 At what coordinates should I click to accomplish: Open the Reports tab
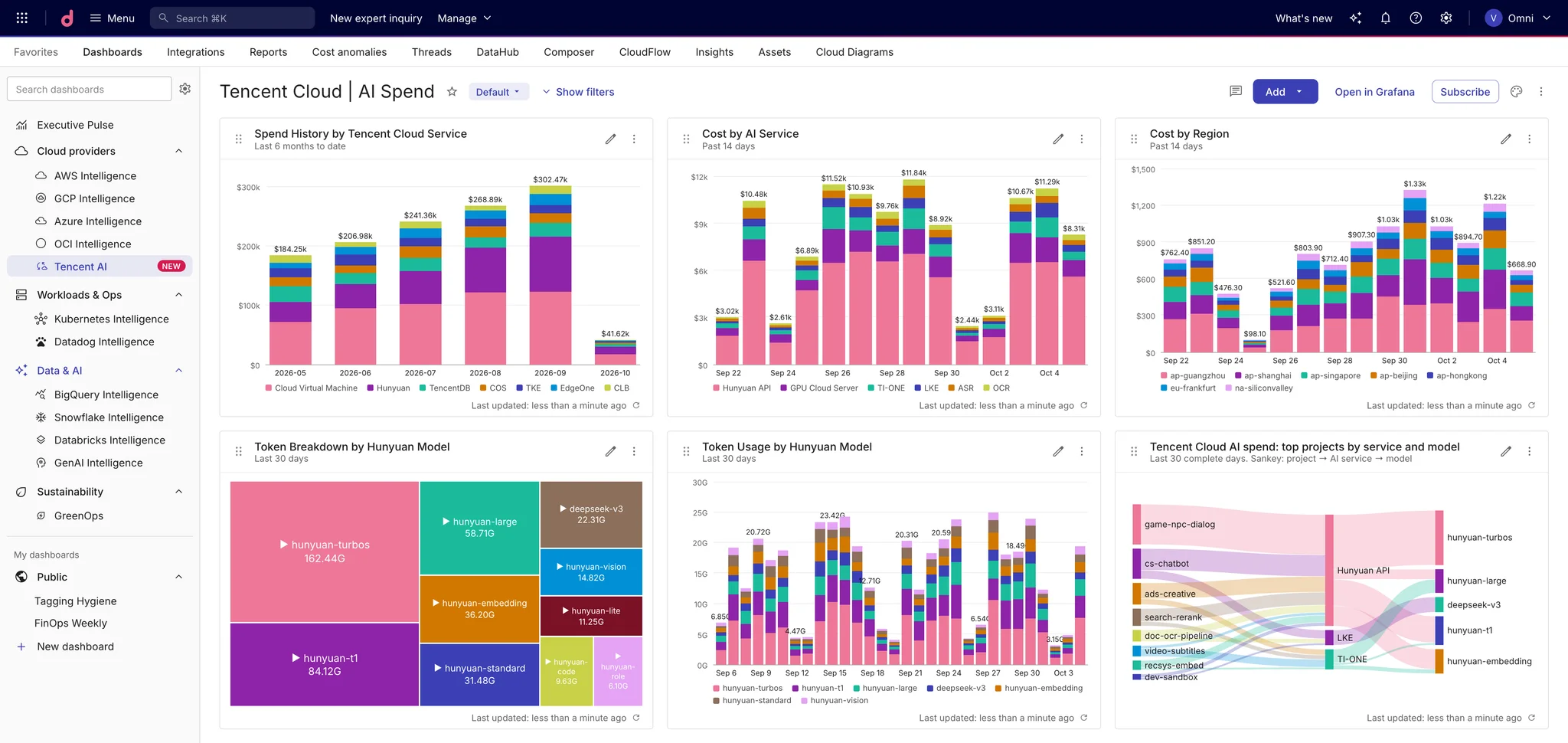pos(268,52)
